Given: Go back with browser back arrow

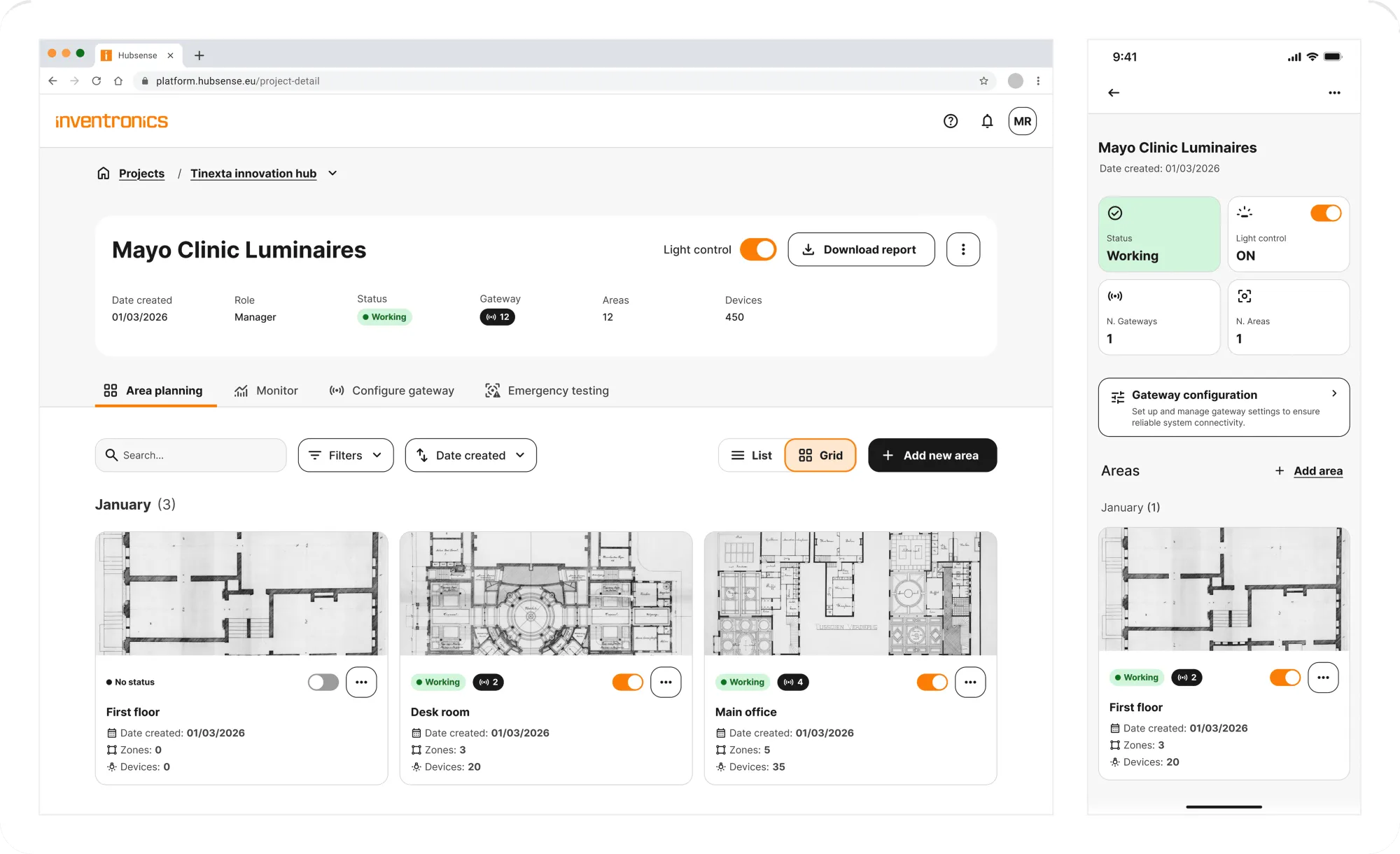Looking at the screenshot, I should [52, 81].
